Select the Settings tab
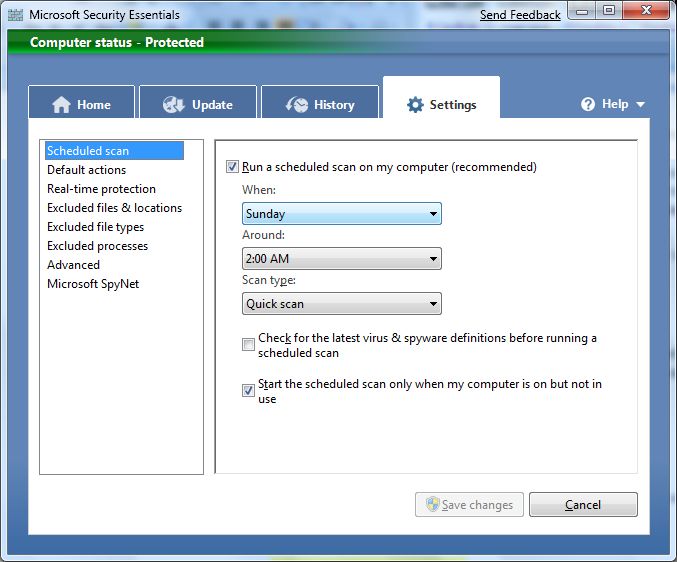 tap(441, 98)
